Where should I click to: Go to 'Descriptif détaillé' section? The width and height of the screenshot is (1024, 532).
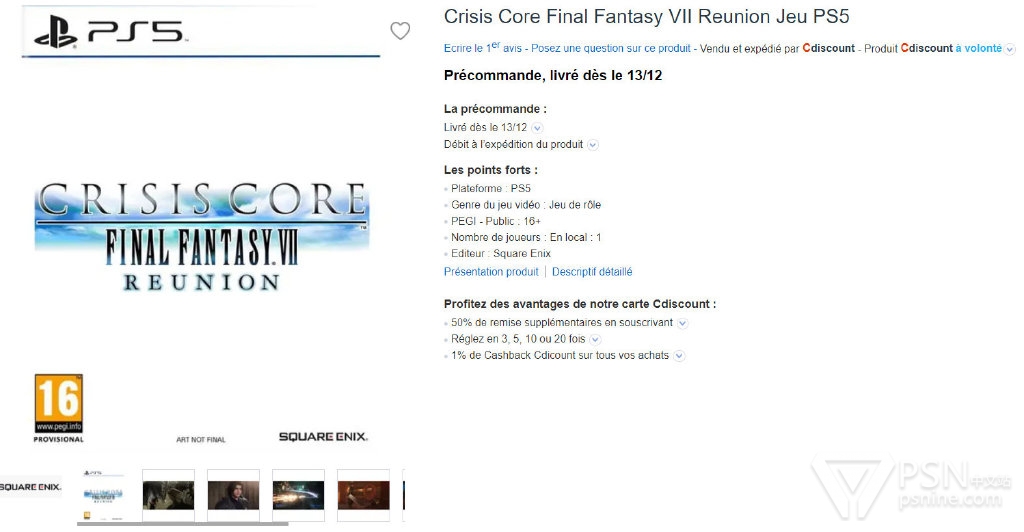[x=592, y=272]
